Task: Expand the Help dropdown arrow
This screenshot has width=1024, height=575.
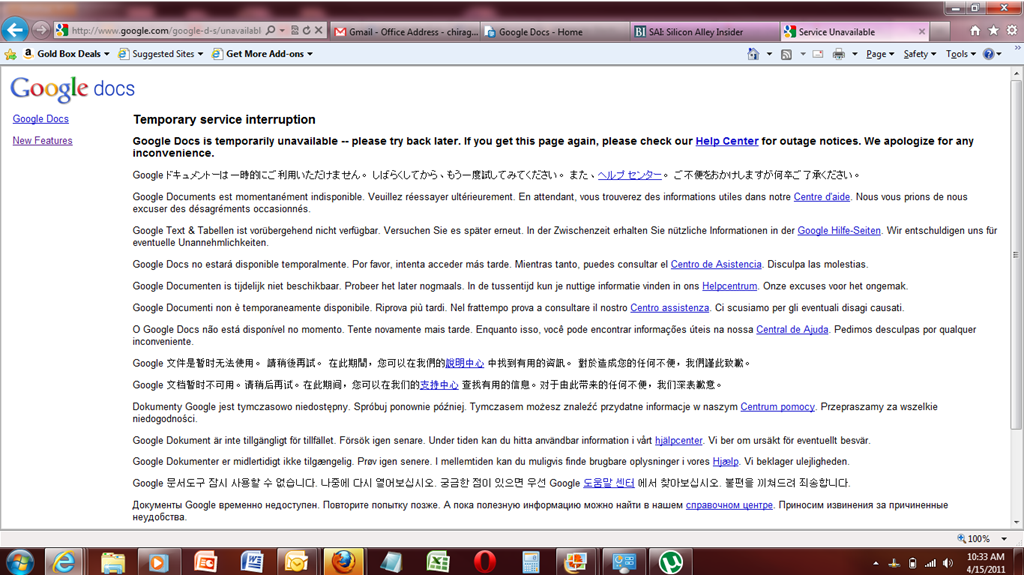Action: [999, 54]
